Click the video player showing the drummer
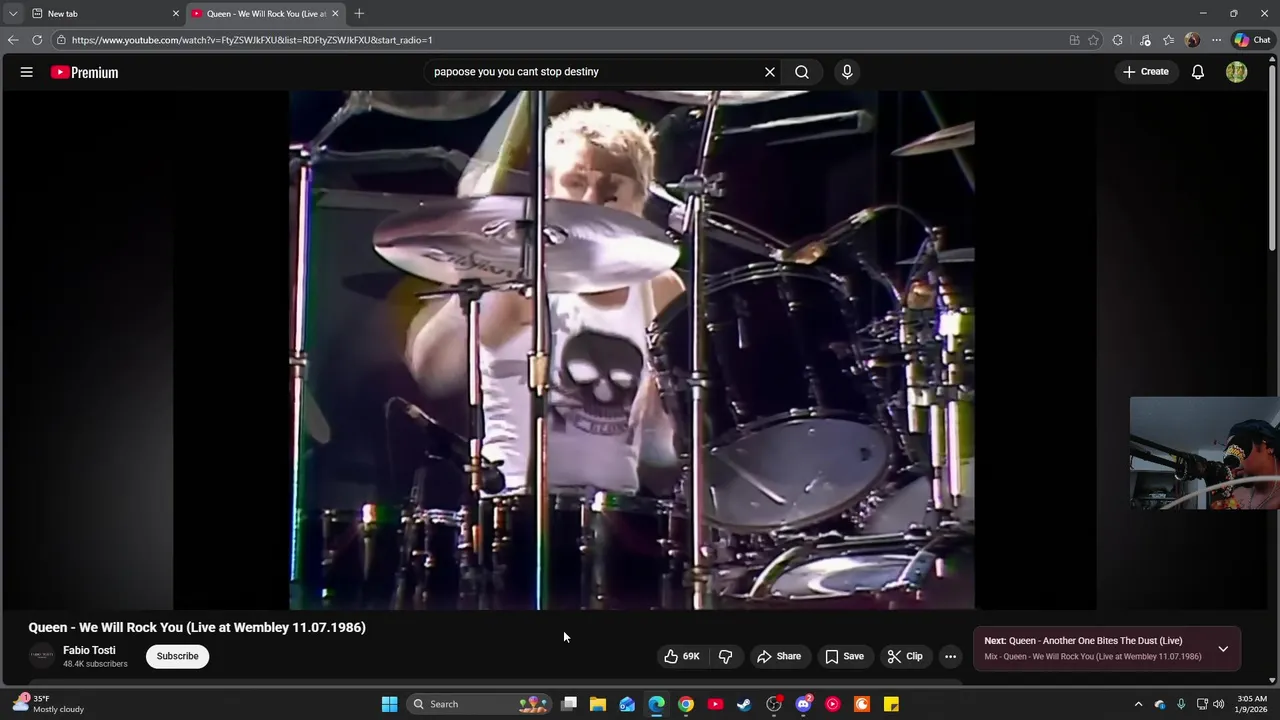The height and width of the screenshot is (720, 1280). click(x=632, y=350)
